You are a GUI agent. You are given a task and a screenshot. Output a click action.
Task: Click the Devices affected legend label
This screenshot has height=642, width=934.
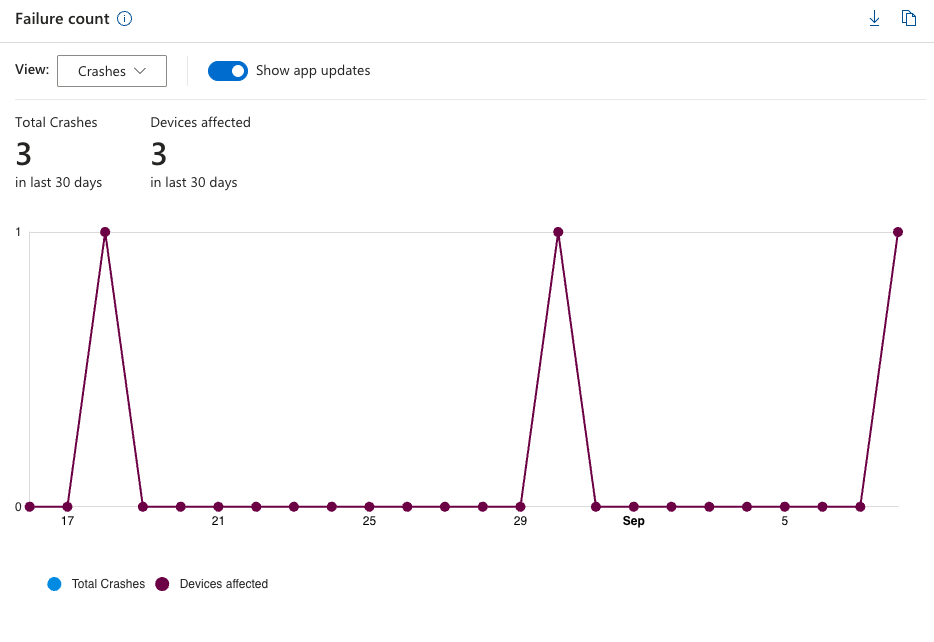click(224, 584)
